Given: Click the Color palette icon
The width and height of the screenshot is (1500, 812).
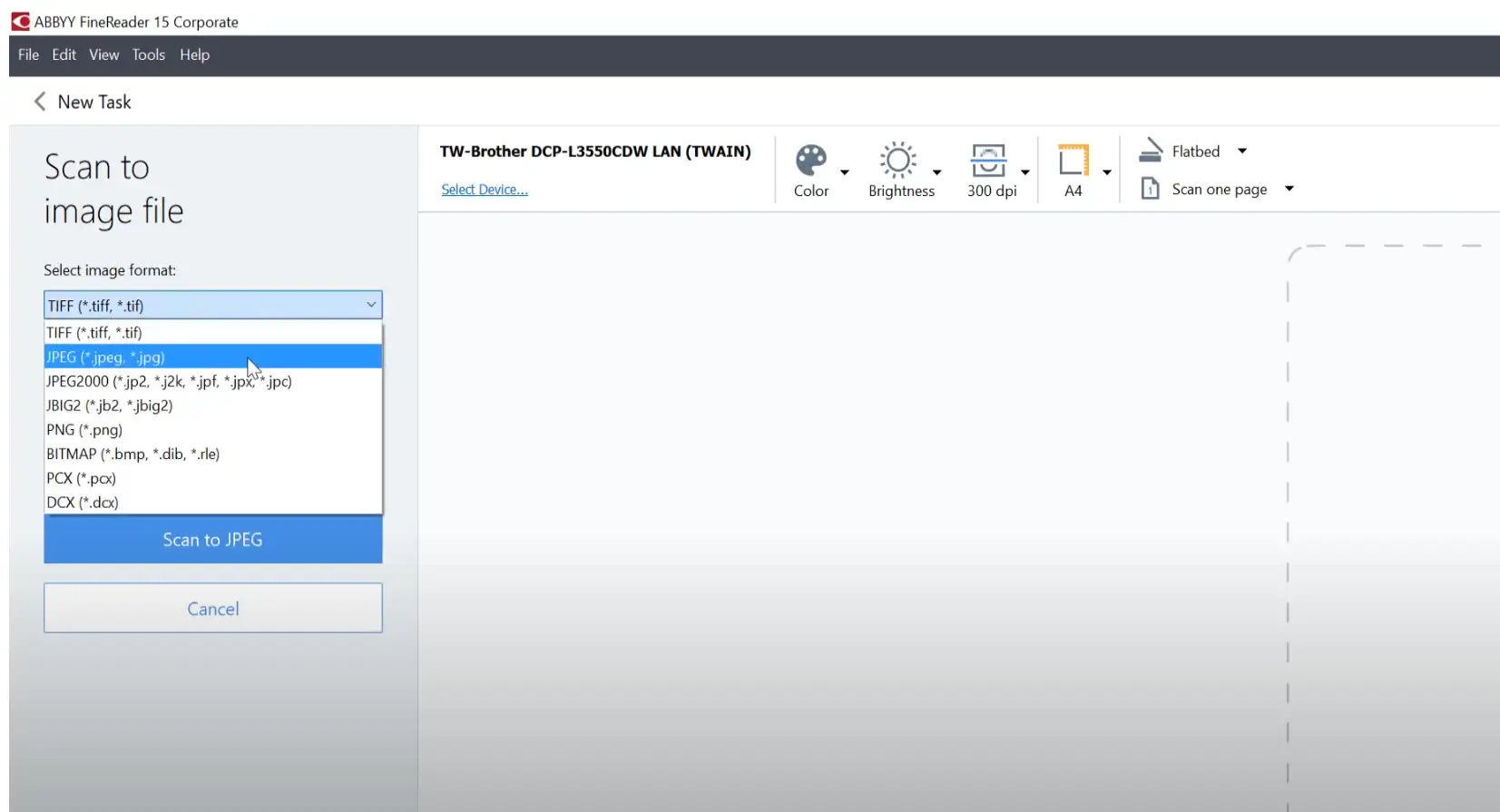Looking at the screenshot, I should (x=810, y=161).
